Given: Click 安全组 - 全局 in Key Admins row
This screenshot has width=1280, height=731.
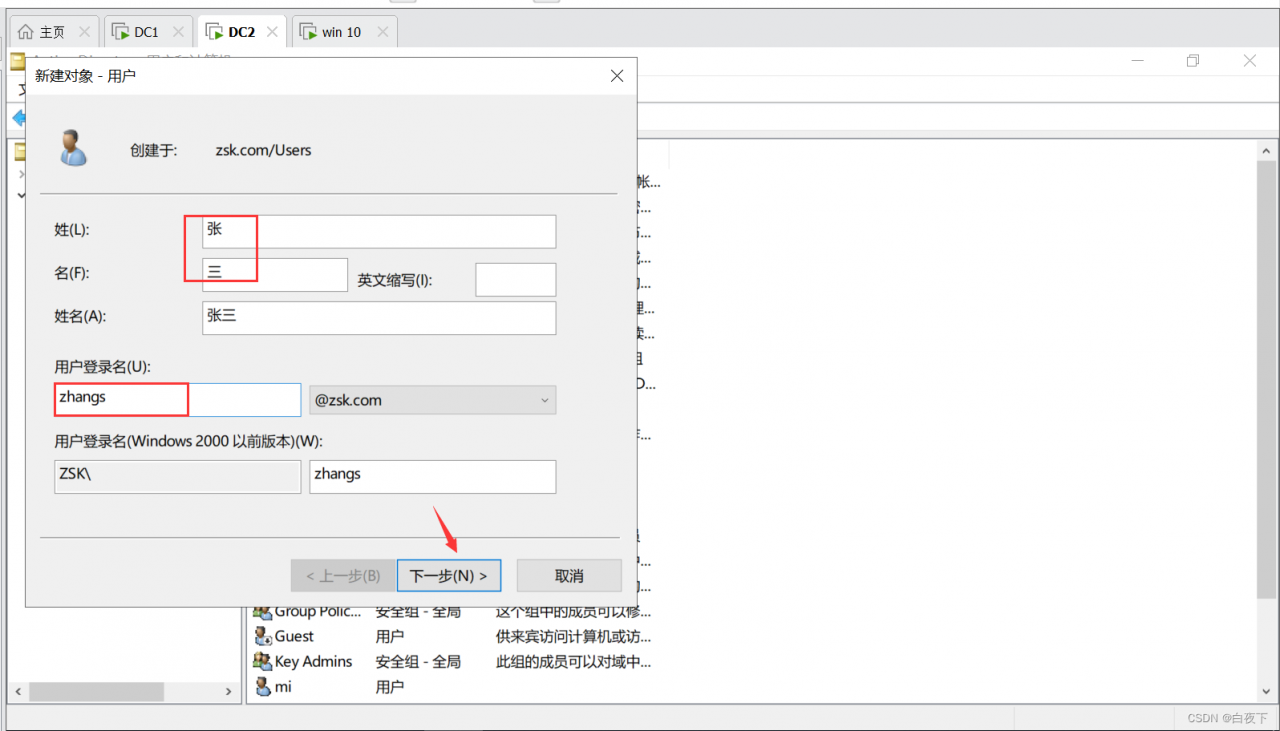Looking at the screenshot, I should 418,661.
